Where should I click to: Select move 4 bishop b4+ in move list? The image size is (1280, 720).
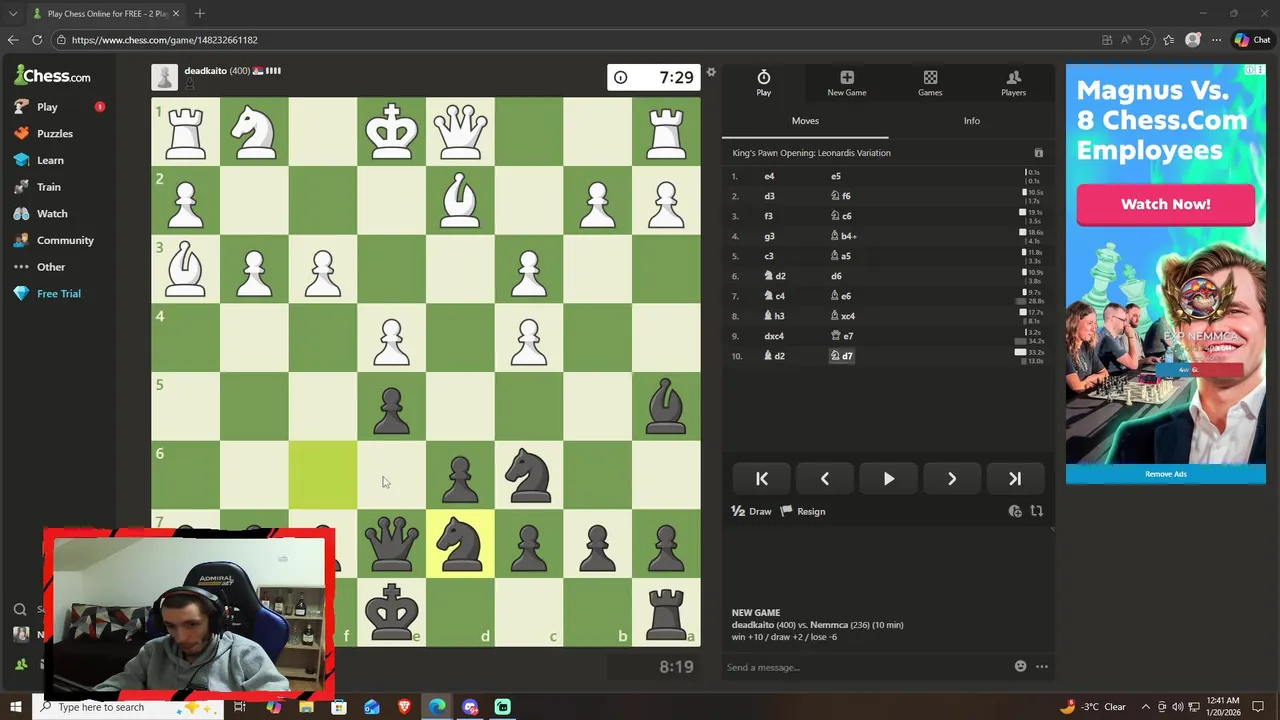[x=843, y=237]
